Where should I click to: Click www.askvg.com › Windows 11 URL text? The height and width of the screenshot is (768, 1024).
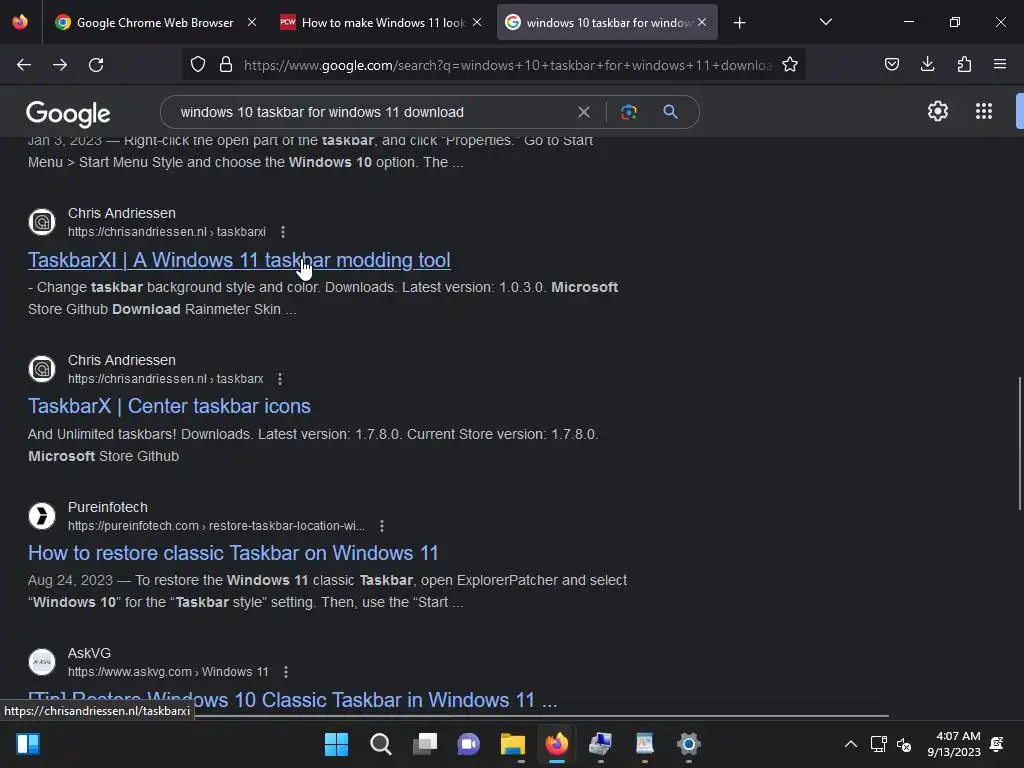(168, 671)
